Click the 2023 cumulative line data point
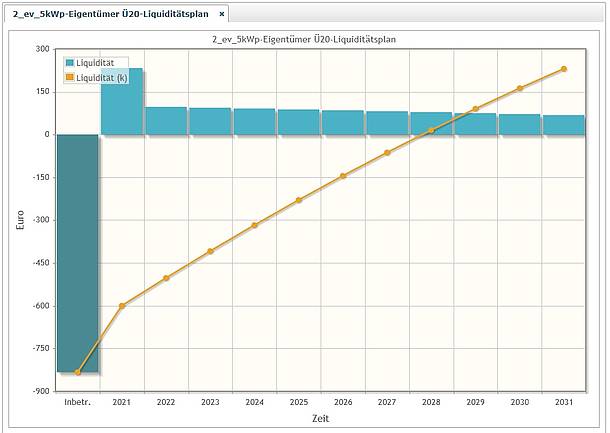Screen dimensions: 610x433 pos(210,251)
